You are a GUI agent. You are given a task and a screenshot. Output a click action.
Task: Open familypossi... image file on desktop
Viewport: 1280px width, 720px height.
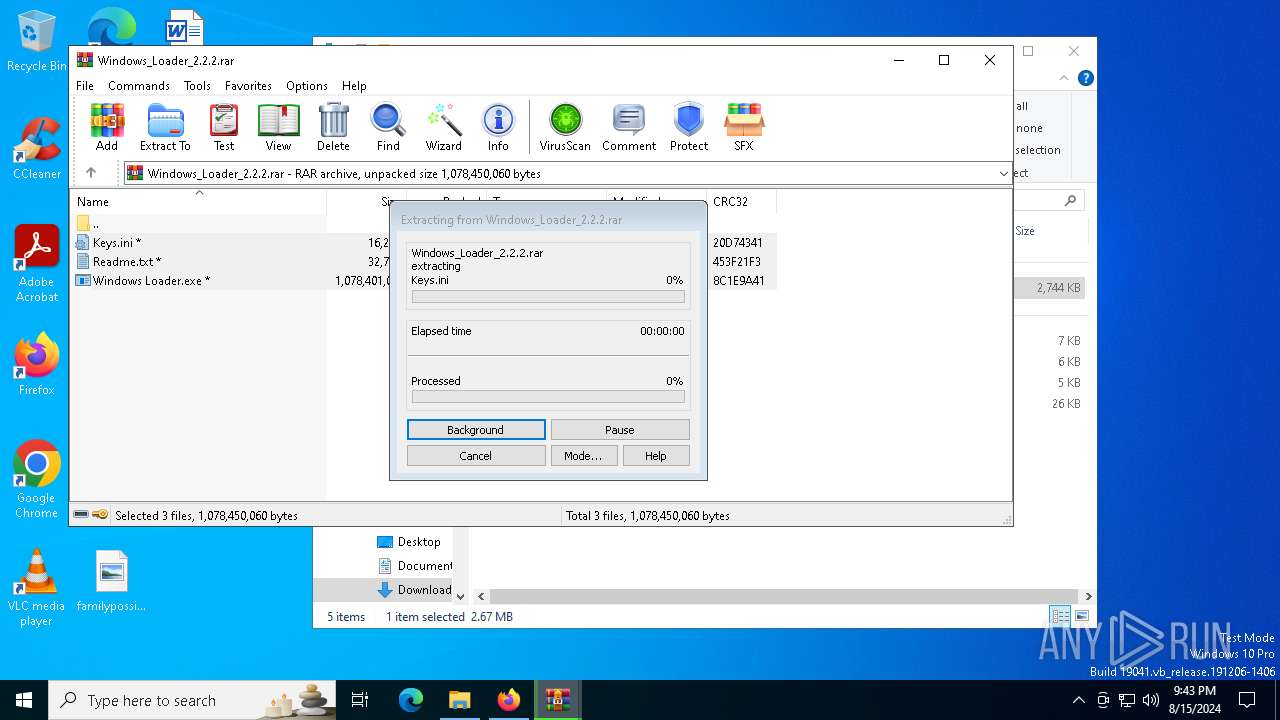112,581
